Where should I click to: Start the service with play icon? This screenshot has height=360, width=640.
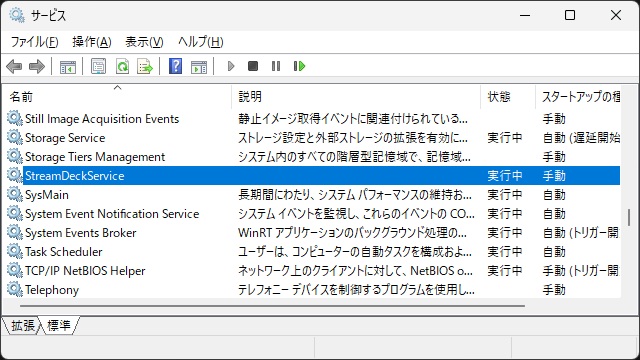[x=231, y=66]
